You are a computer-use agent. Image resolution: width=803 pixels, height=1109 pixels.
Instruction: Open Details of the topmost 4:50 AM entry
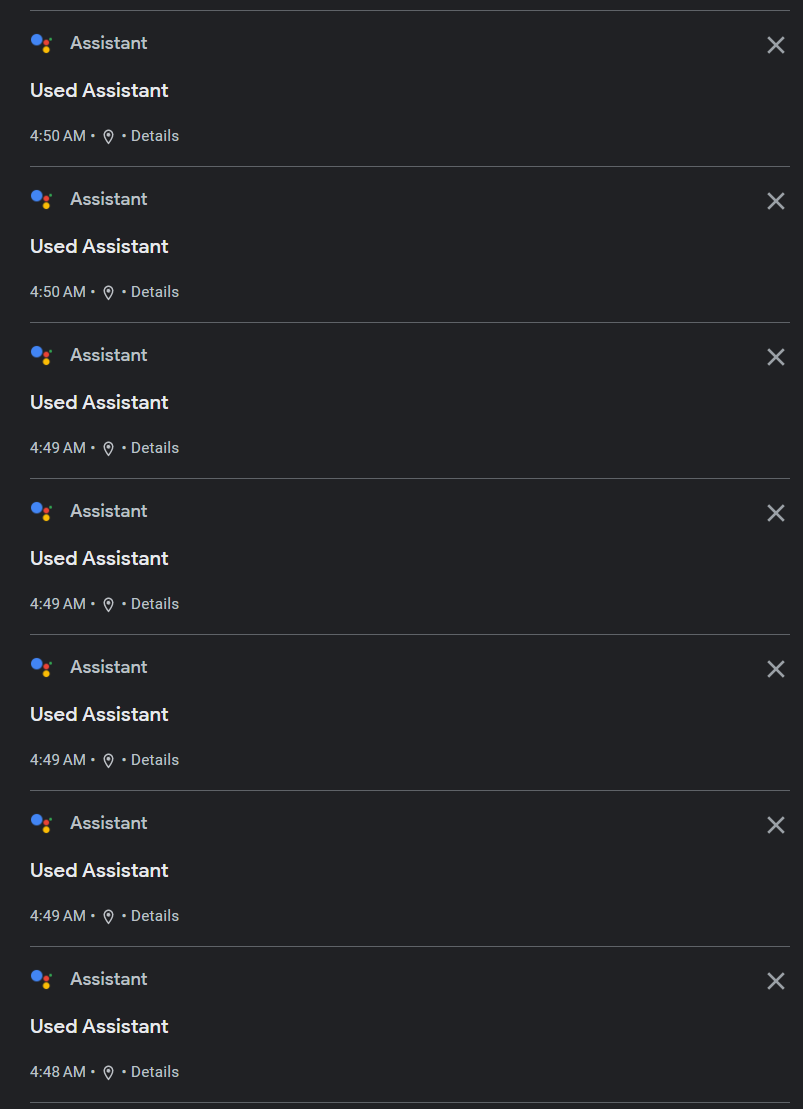tap(155, 136)
